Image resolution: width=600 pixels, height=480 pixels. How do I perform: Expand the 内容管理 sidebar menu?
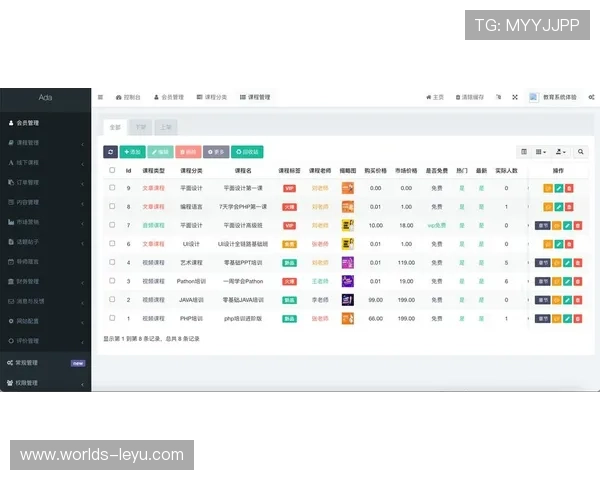(46, 202)
